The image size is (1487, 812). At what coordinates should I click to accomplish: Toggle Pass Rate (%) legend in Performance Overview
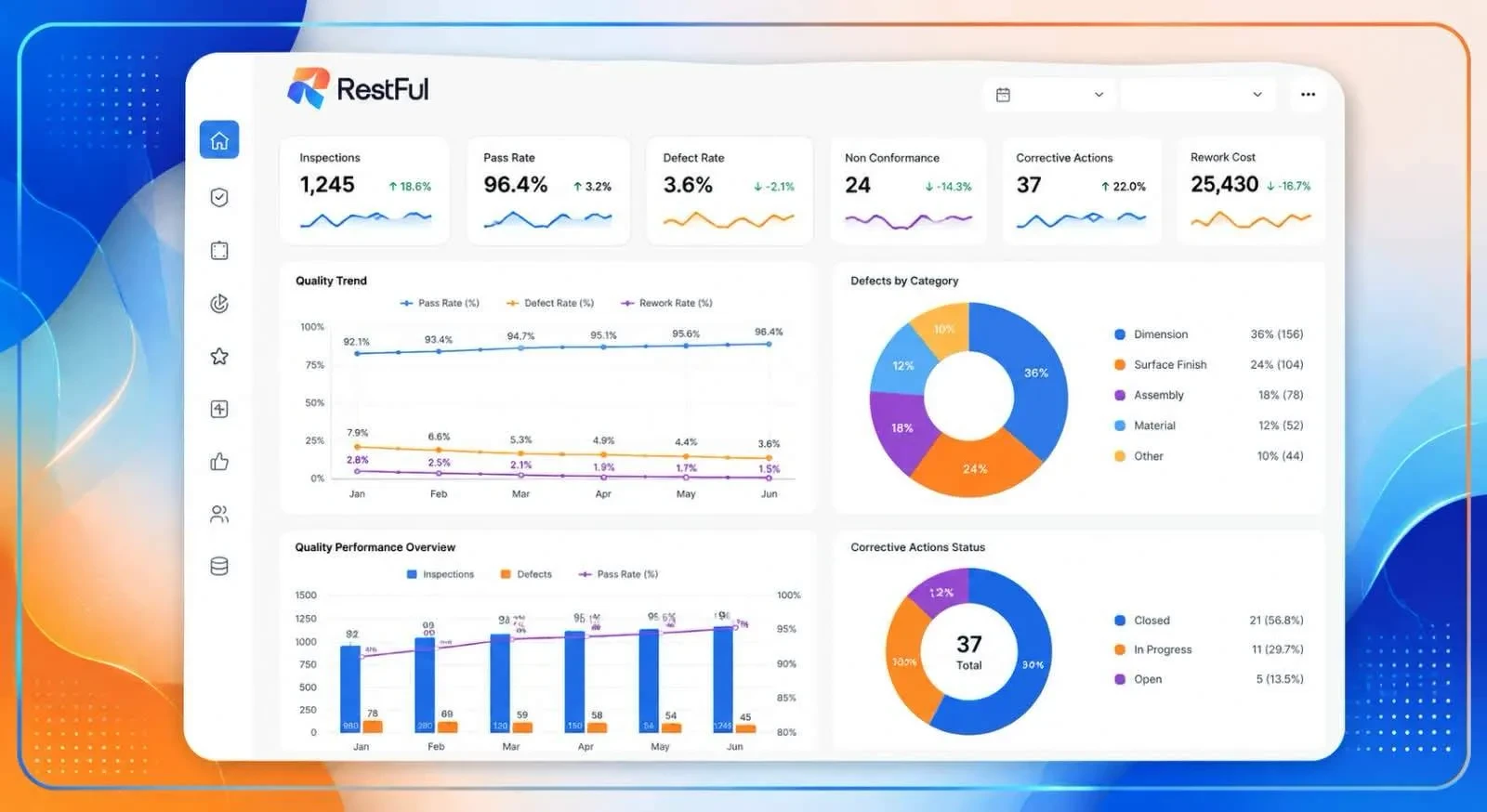click(x=618, y=574)
